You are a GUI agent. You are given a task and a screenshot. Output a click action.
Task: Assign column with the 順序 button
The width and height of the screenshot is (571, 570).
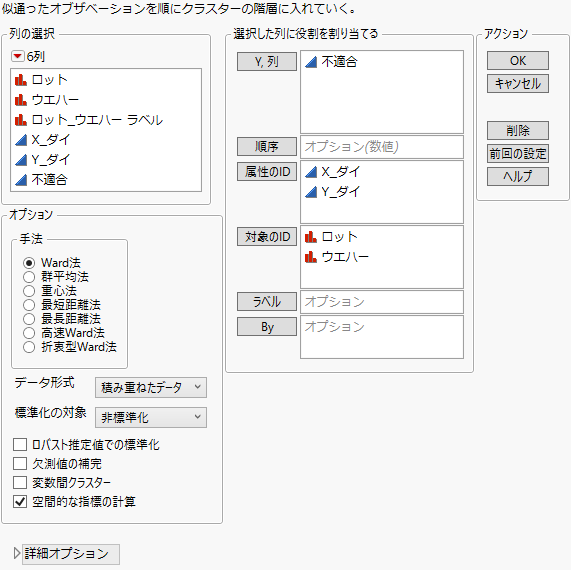267,146
